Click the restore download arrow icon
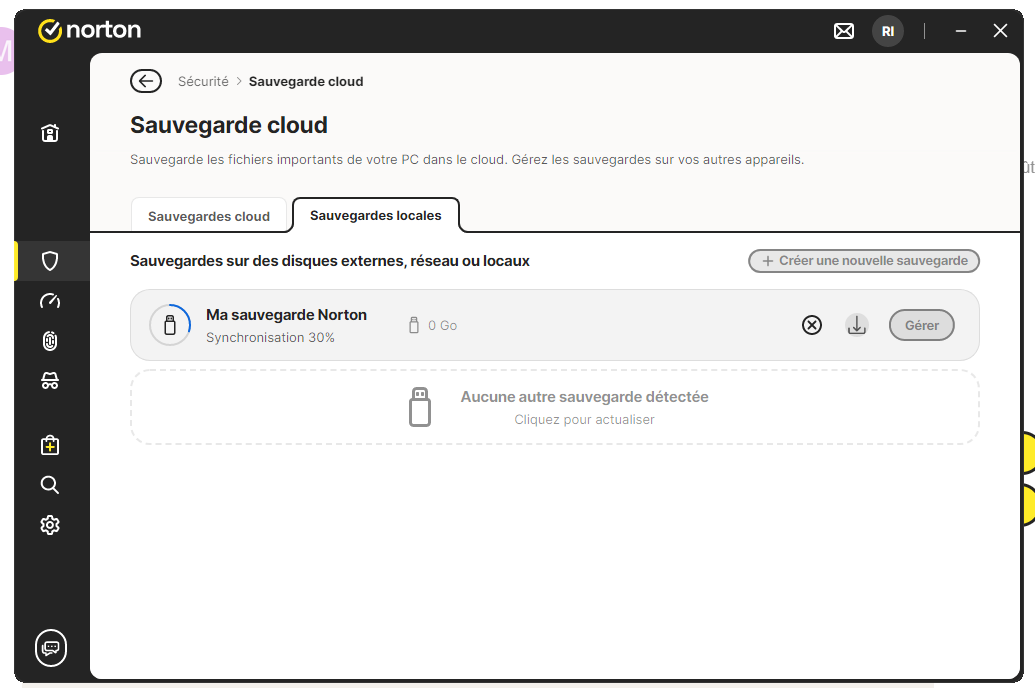The image size is (1035, 688). [857, 325]
